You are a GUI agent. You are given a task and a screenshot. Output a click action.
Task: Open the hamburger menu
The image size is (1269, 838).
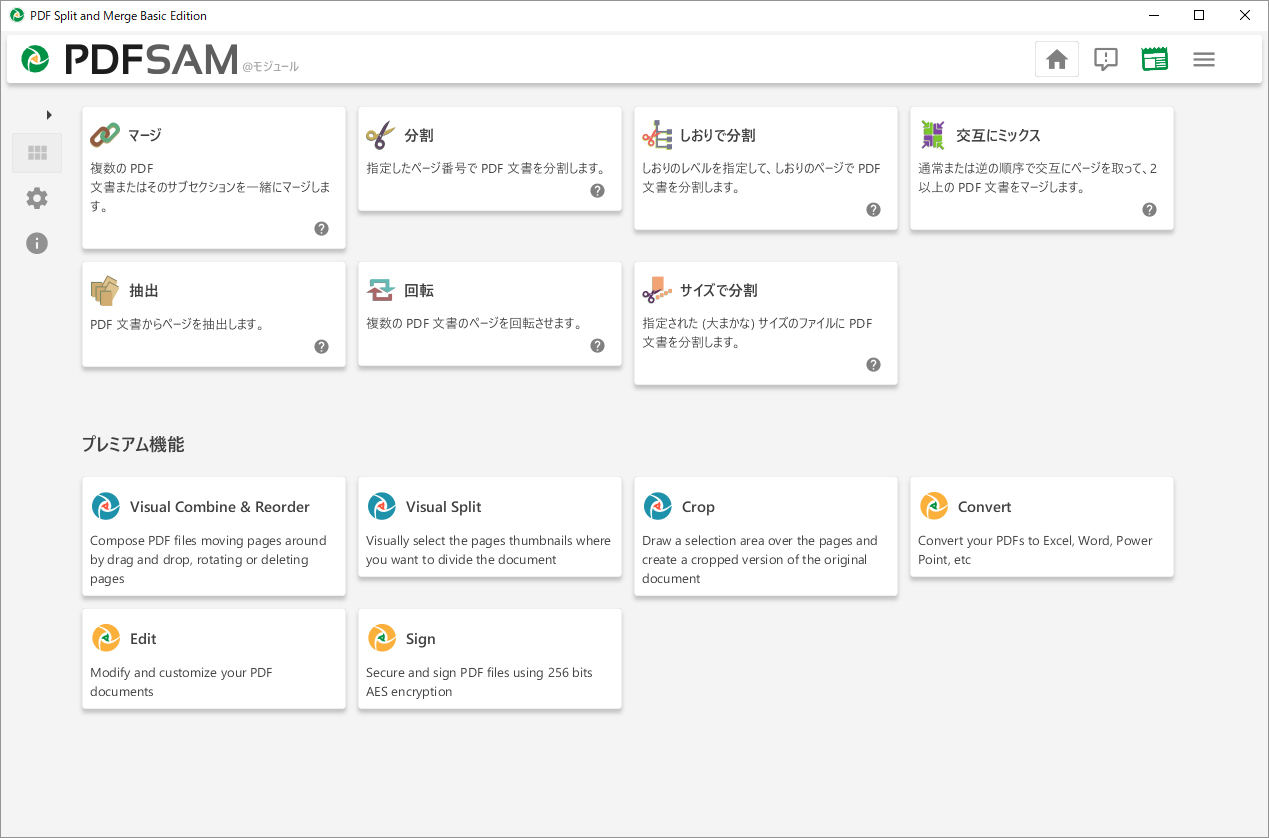coord(1204,60)
